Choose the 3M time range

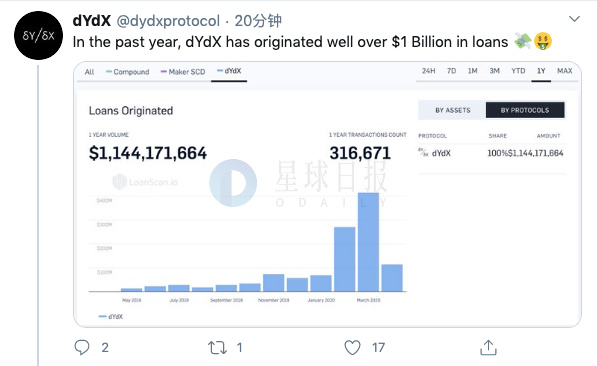pos(495,71)
